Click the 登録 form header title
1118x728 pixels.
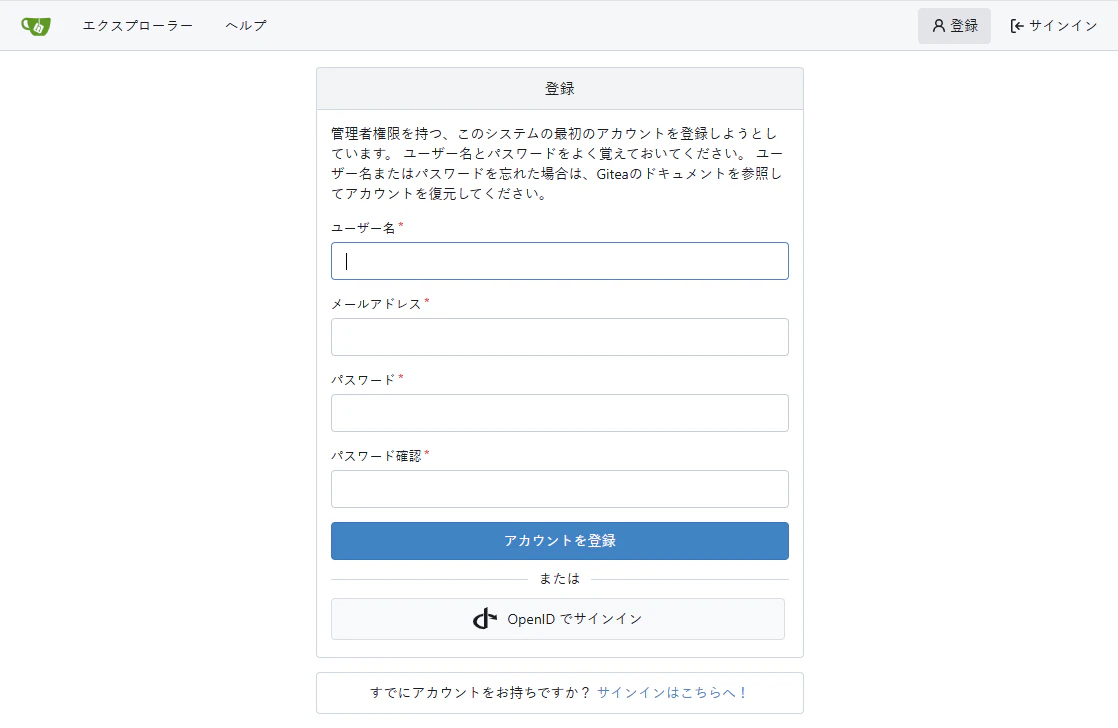pyautogui.click(x=560, y=88)
